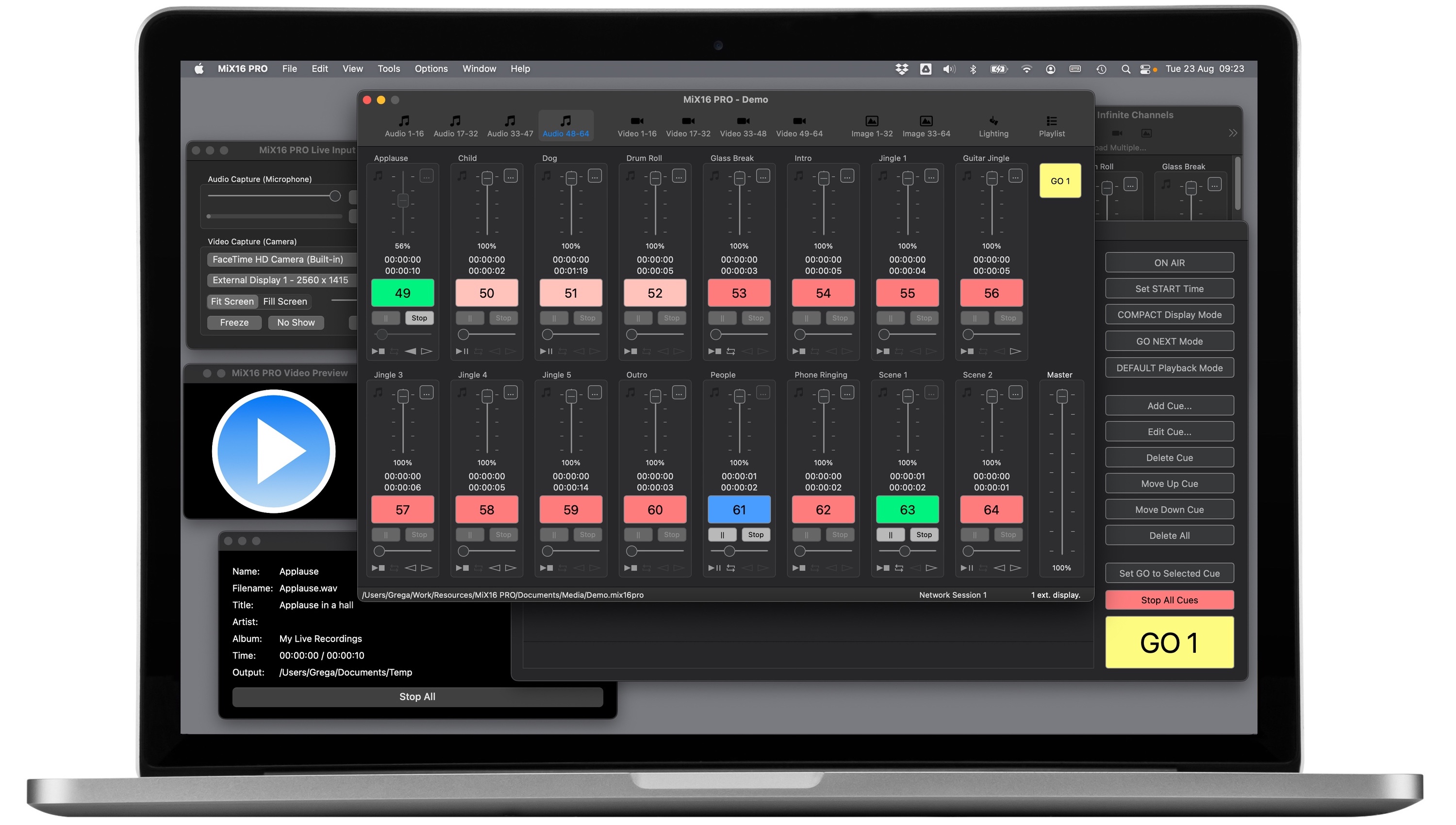Expand Infinite Channels toolbar overflow chevron
The image size is (1456, 825).
1232,133
